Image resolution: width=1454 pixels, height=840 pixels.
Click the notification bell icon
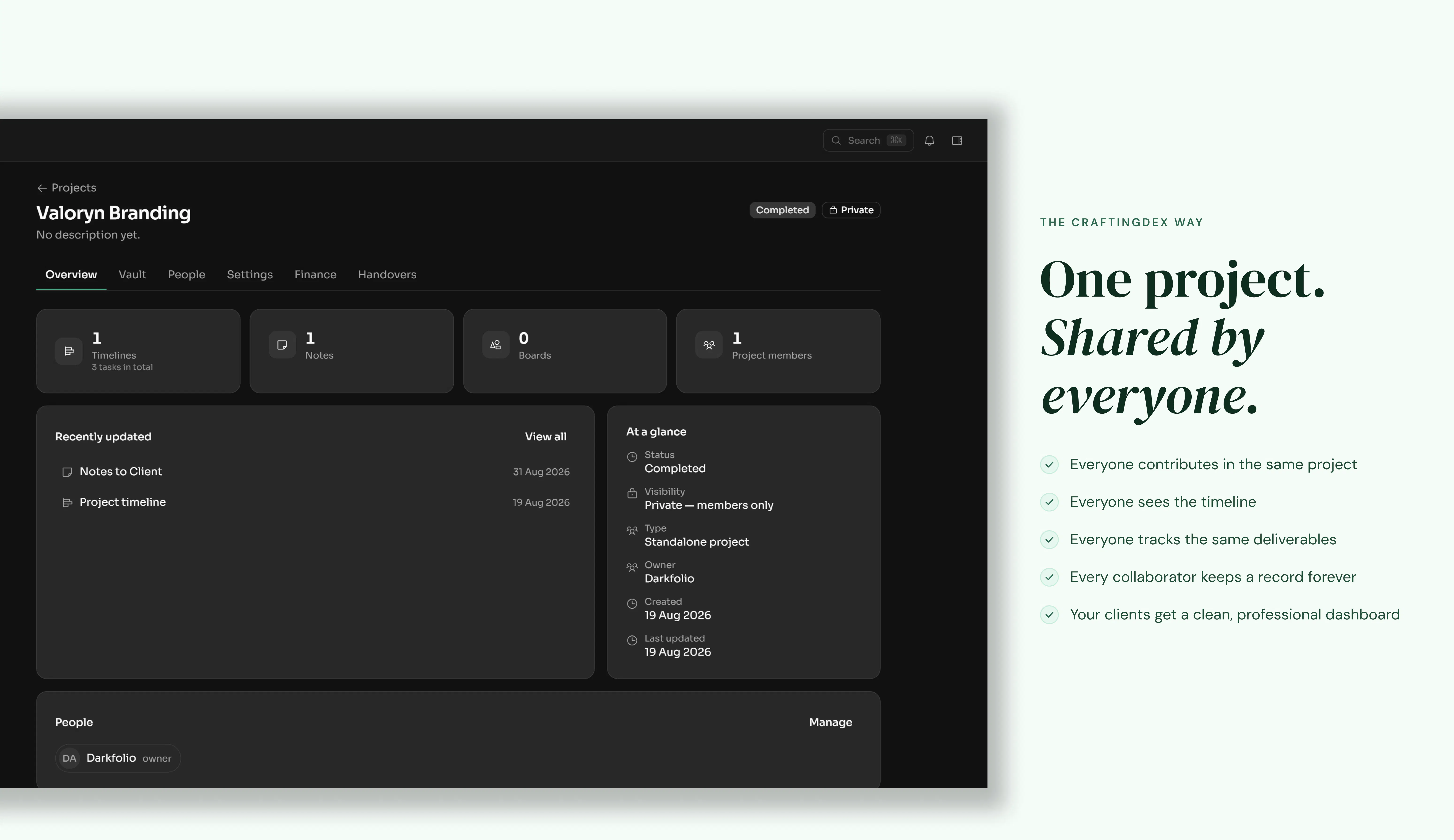click(x=929, y=141)
